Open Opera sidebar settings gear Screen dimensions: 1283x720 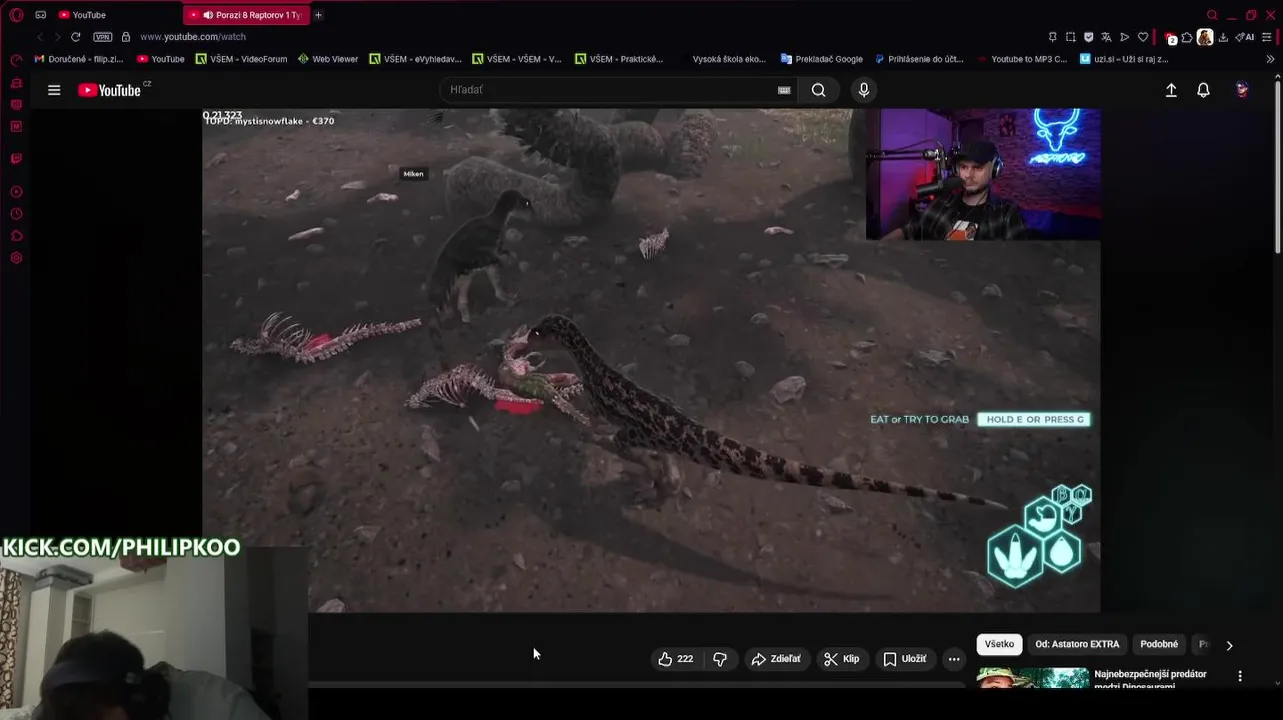point(16,258)
